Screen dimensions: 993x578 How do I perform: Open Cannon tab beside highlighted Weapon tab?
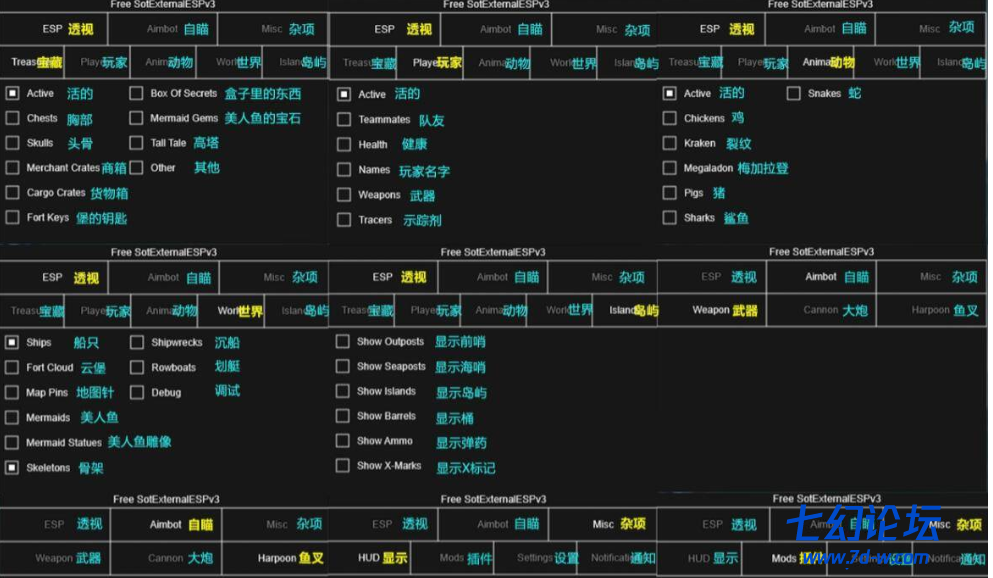pos(821,310)
